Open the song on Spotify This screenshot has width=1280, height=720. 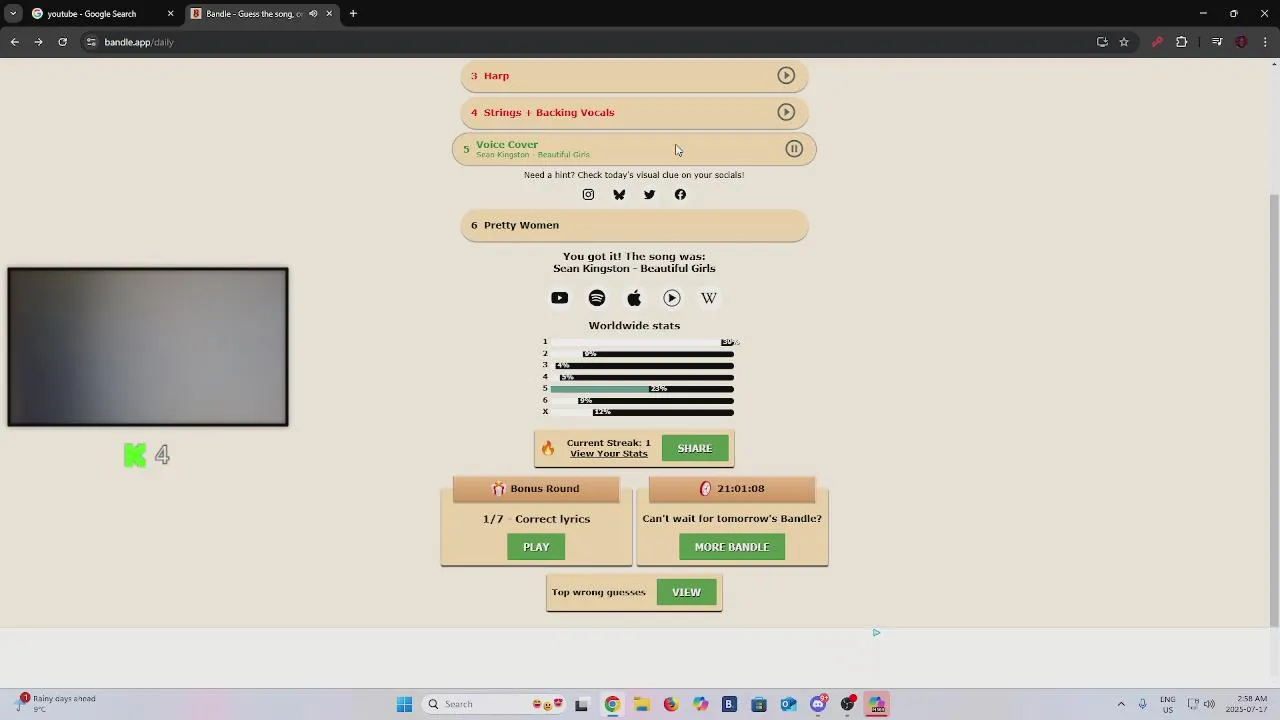pyautogui.click(x=597, y=298)
